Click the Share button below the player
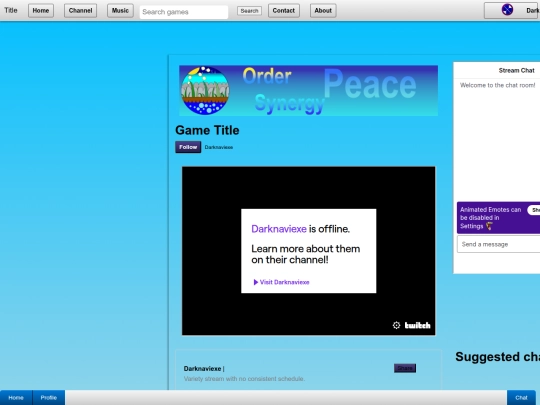Viewport: 540px width, 405px height. pyautogui.click(x=405, y=368)
